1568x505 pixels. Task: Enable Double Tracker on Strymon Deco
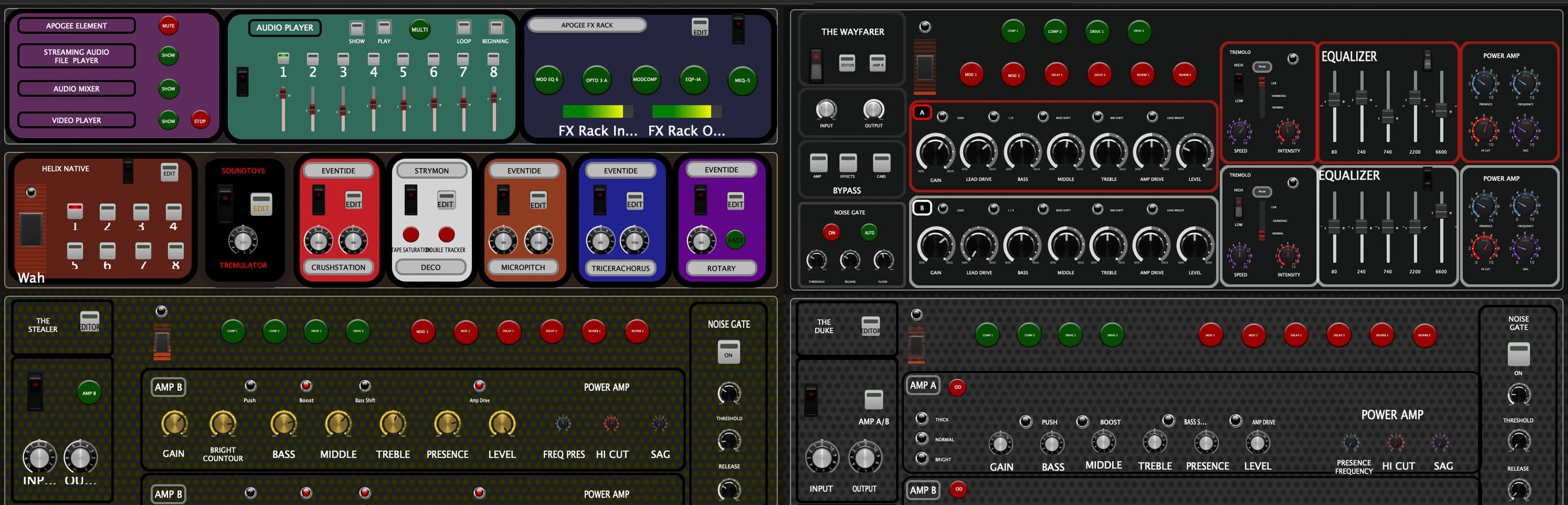coord(446,234)
